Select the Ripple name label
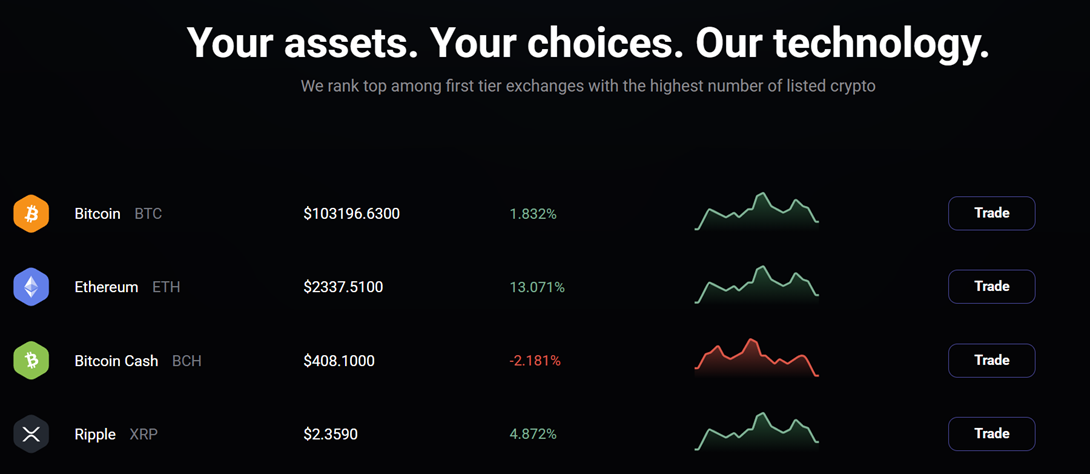The height and width of the screenshot is (474, 1090). pyautogui.click(x=95, y=434)
